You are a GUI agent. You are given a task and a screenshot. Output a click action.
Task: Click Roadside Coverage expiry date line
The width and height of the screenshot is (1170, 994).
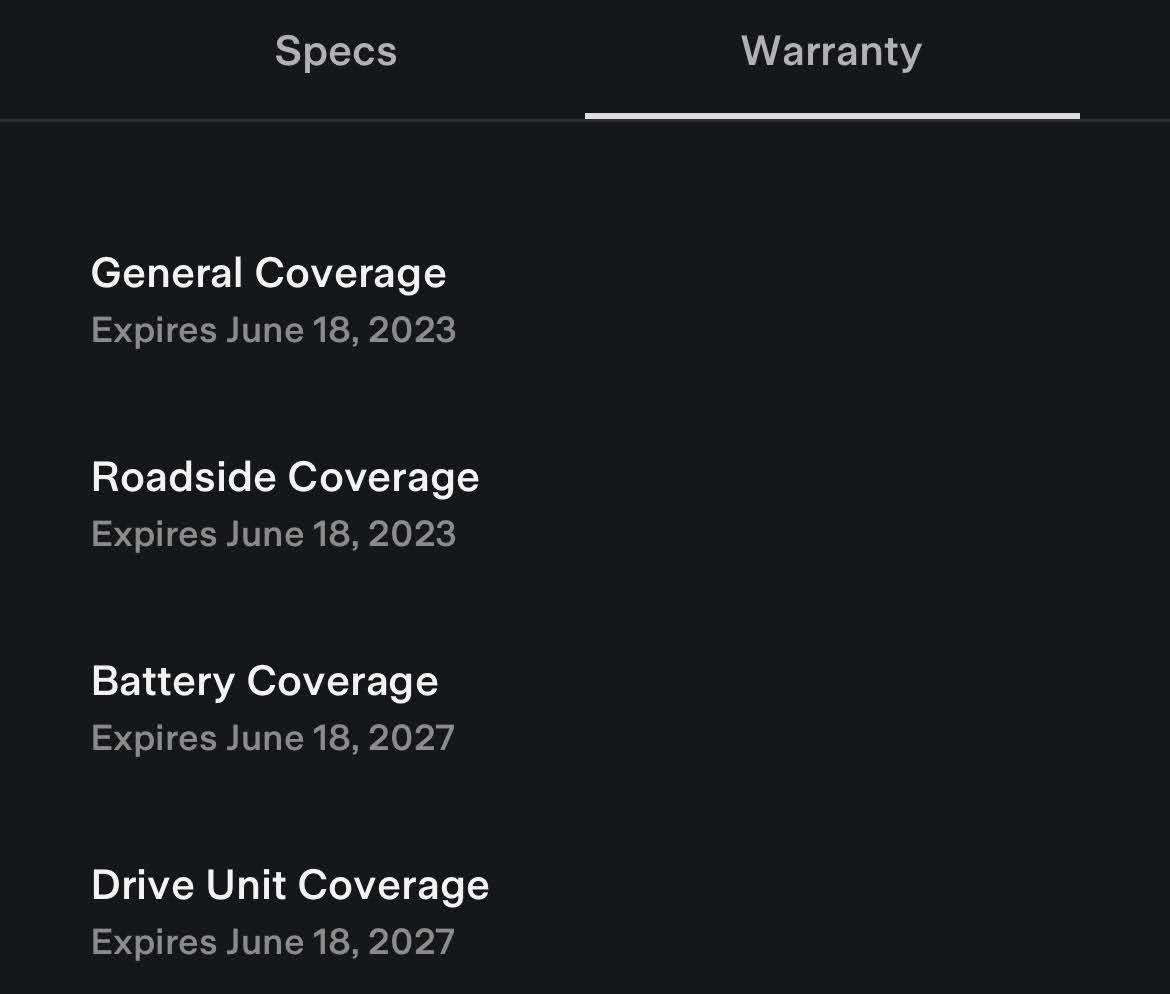click(273, 534)
